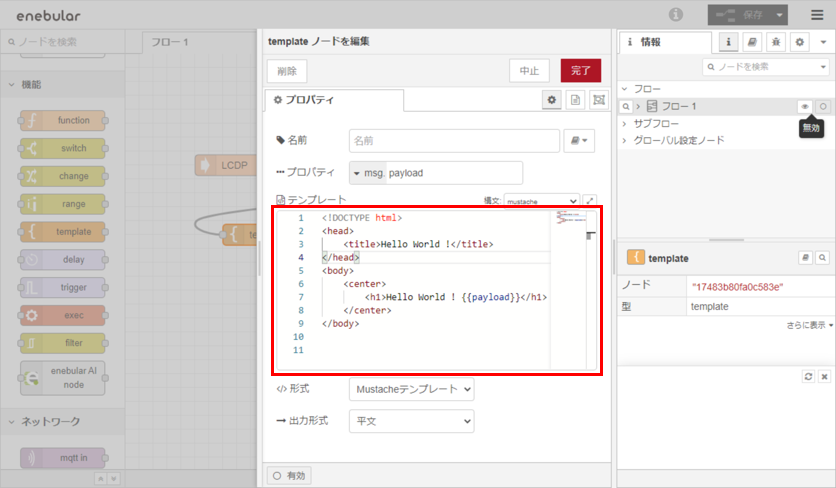Select the mqtt in node in palette

tap(63, 458)
